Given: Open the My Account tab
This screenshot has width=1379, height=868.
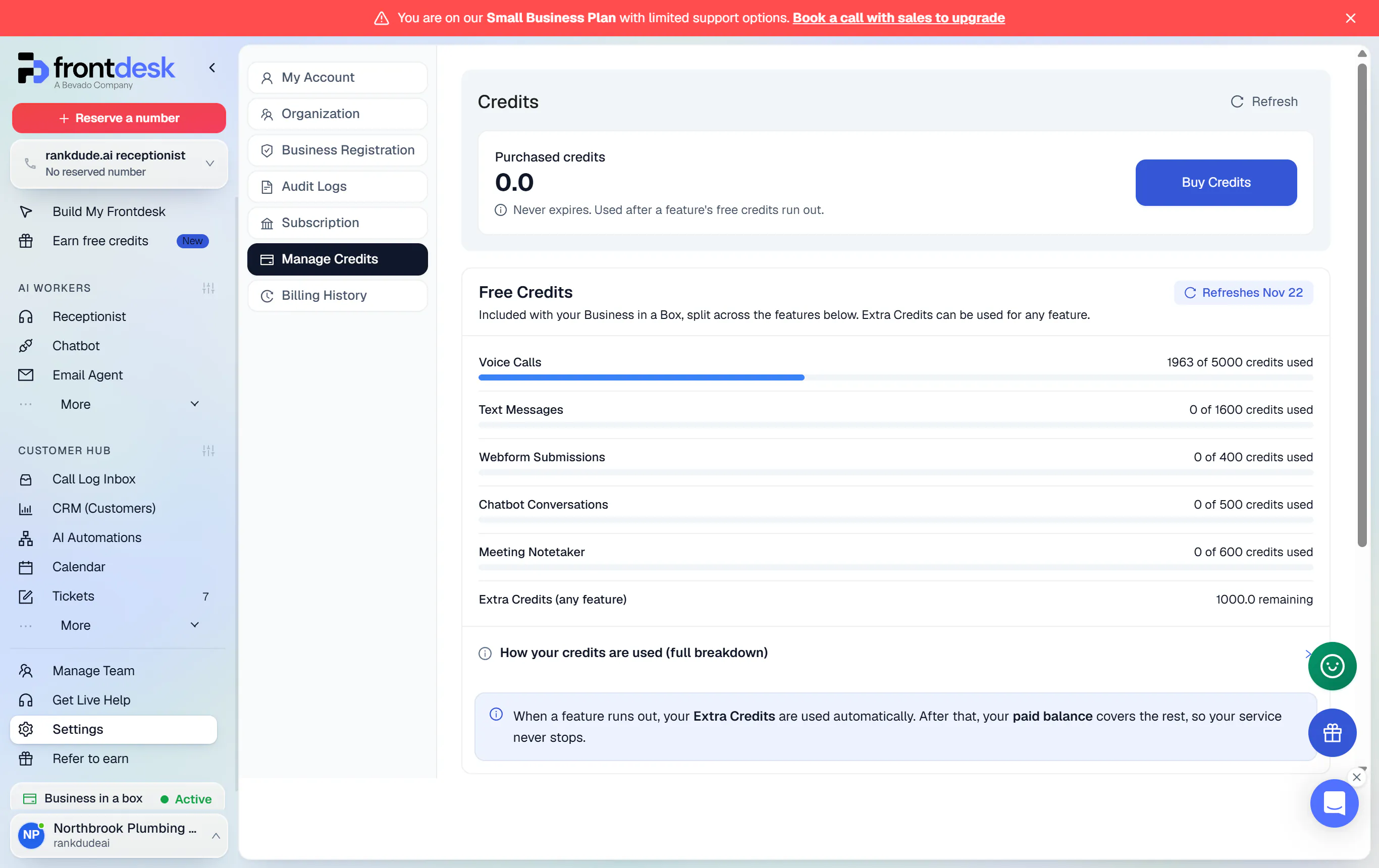Looking at the screenshot, I should pos(337,77).
